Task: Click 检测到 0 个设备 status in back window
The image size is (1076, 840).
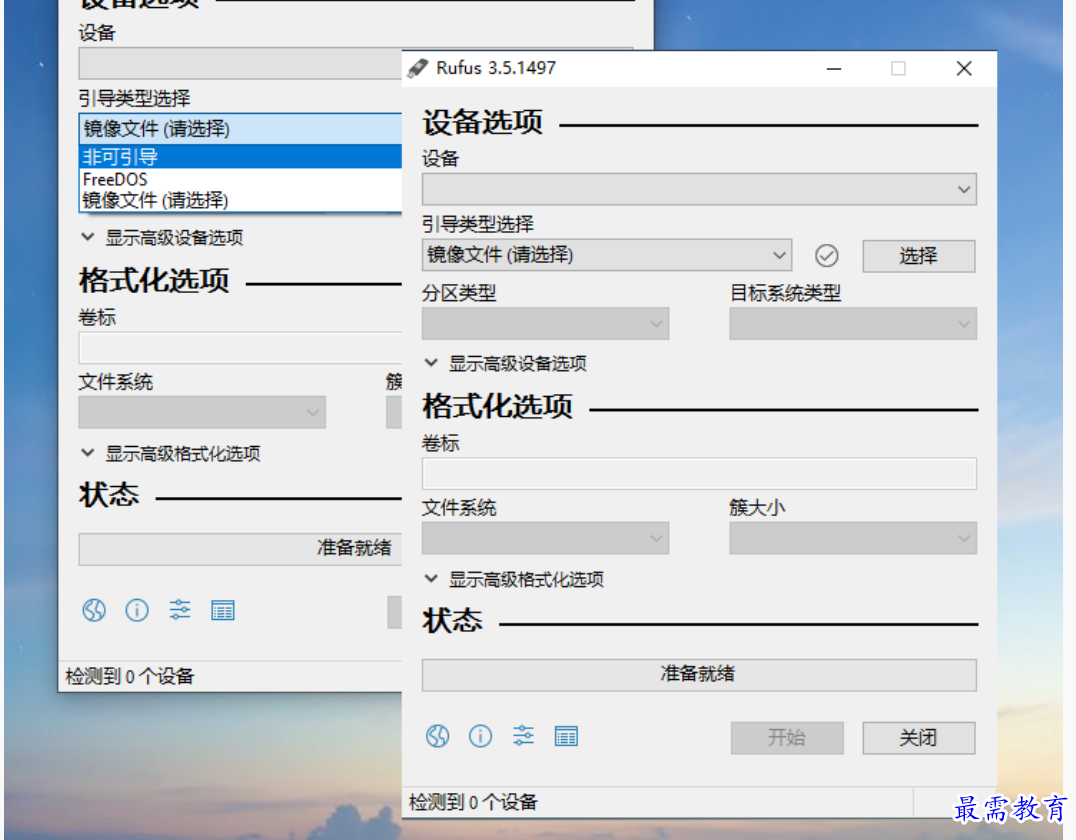Action: tap(129, 677)
